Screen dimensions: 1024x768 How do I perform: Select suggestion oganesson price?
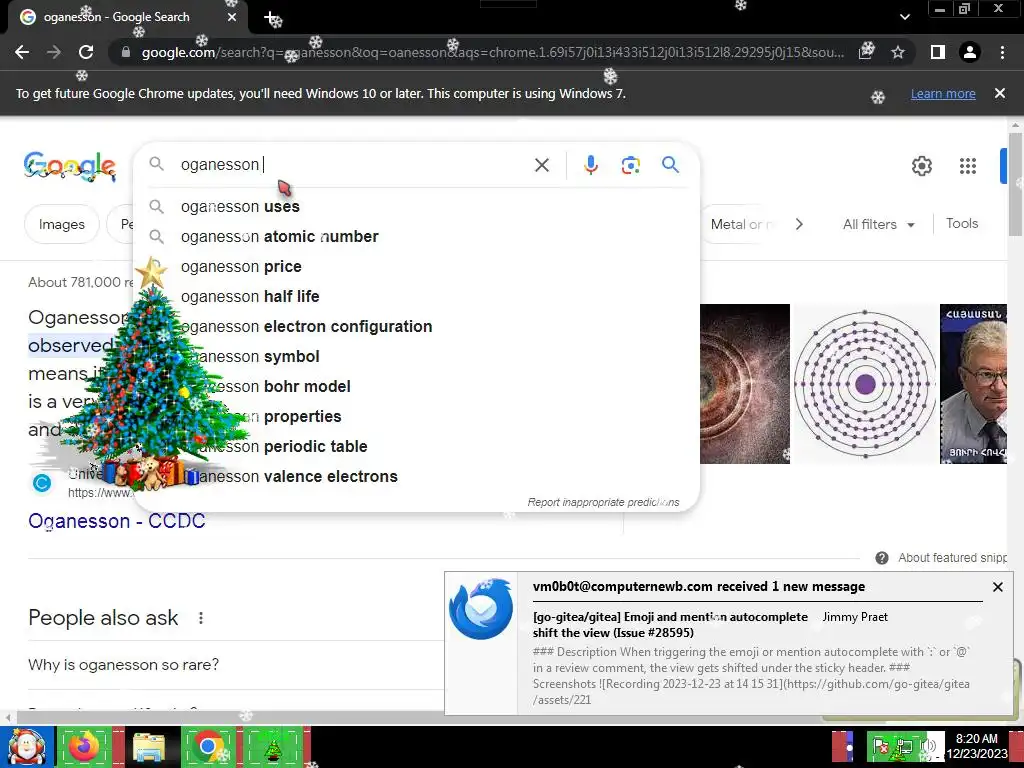pos(416,266)
